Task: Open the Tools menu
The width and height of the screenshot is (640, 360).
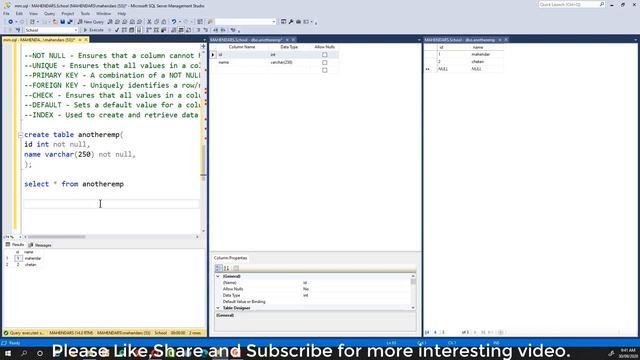Action: tap(85, 13)
